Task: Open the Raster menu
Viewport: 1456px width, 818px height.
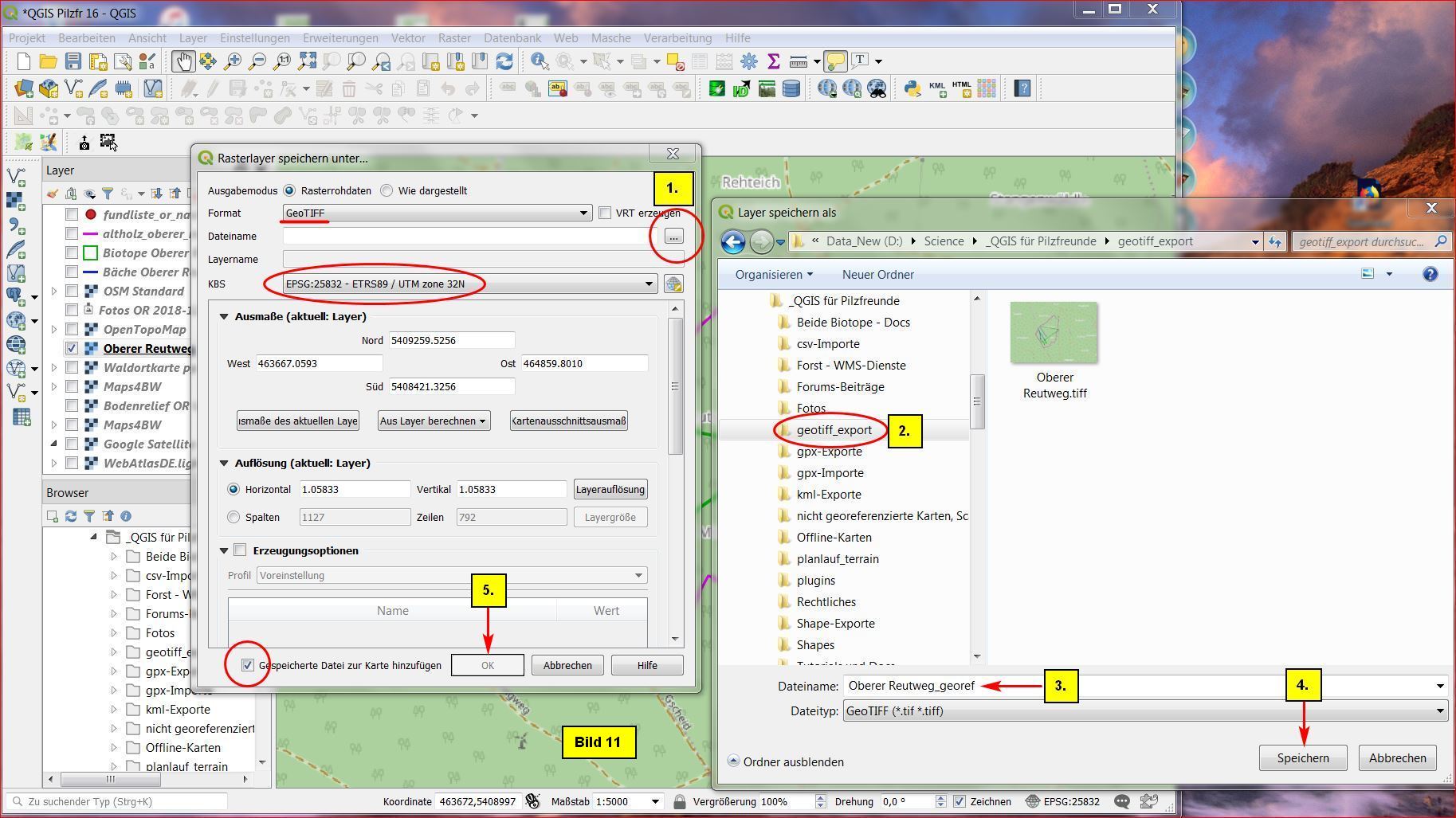Action: 454,37
